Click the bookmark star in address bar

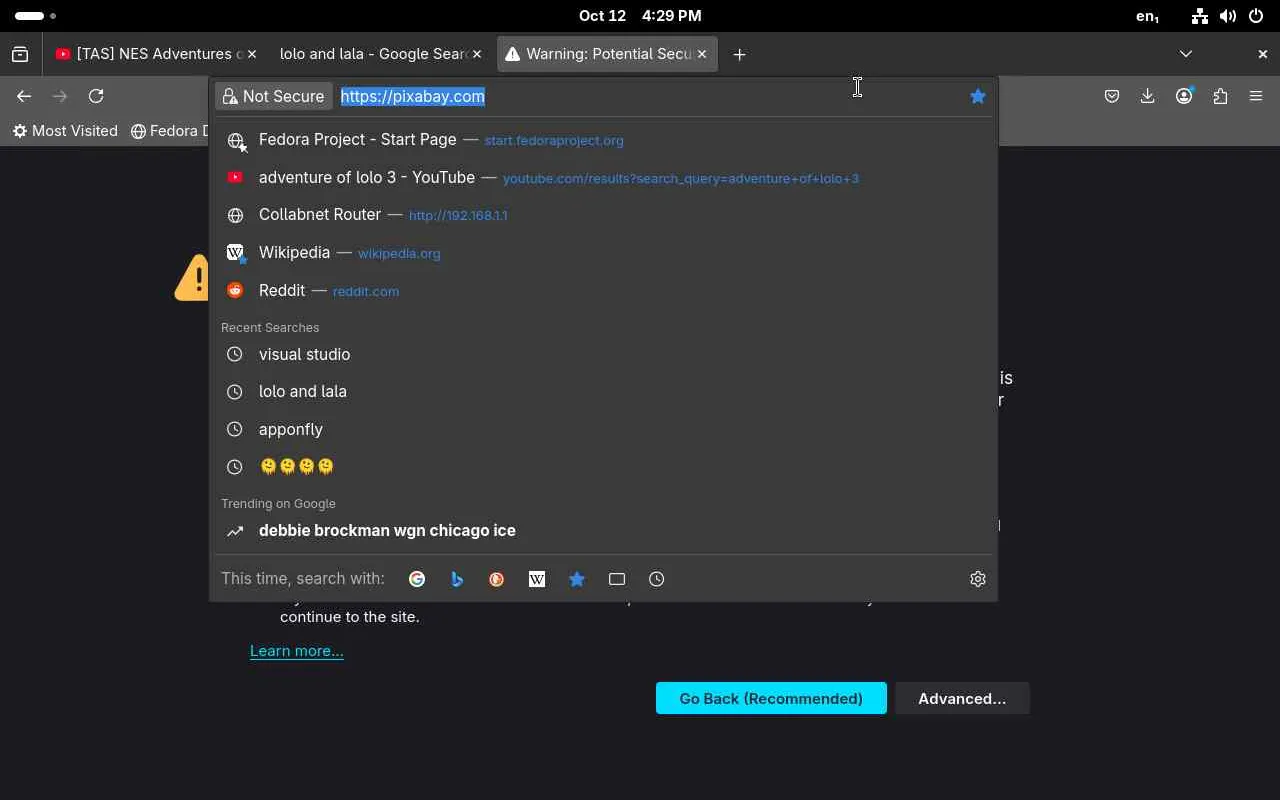point(978,96)
